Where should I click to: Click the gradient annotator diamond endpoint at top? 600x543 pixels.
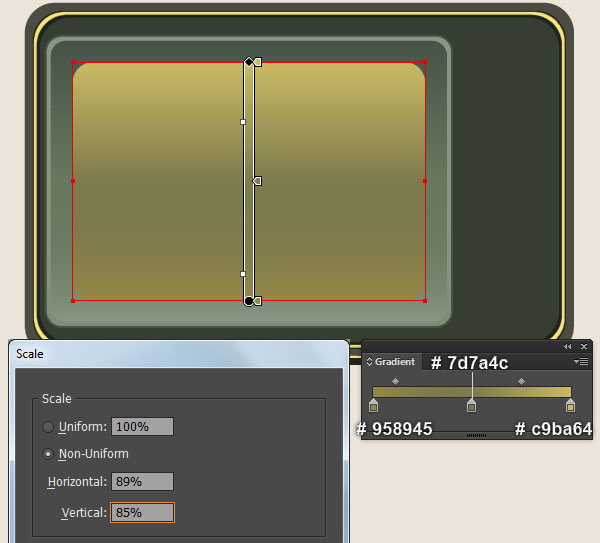pos(249,62)
